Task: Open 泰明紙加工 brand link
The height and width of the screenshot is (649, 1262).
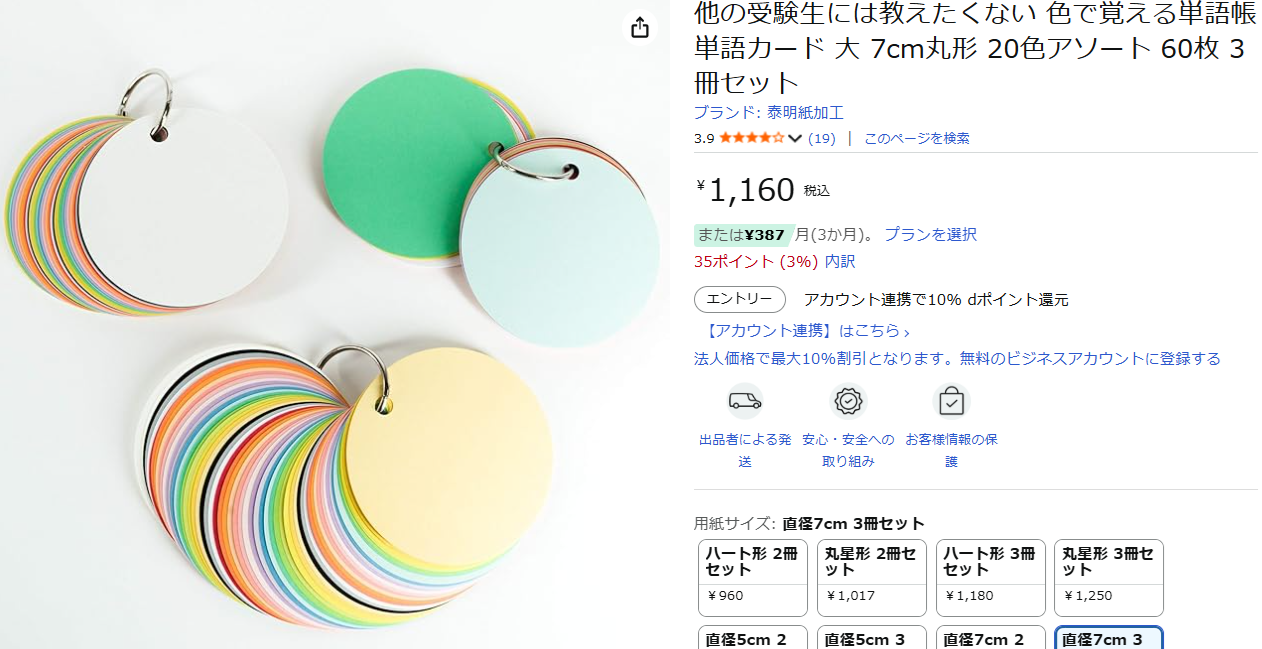Action: click(x=769, y=112)
